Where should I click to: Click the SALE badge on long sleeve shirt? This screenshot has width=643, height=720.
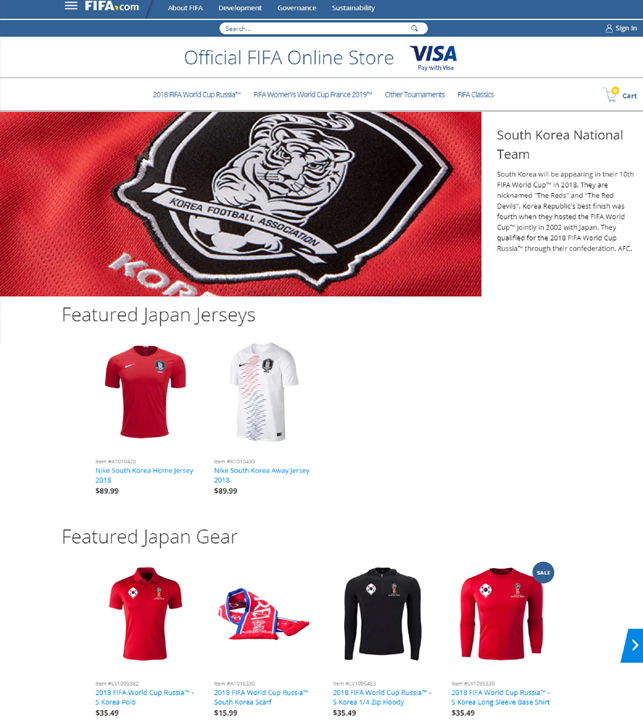(x=543, y=573)
